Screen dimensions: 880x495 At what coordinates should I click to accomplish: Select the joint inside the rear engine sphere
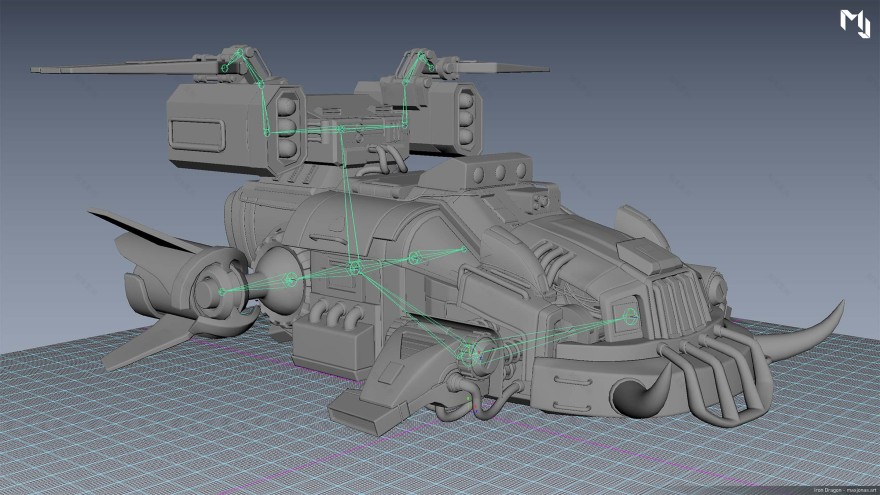tap(291, 280)
